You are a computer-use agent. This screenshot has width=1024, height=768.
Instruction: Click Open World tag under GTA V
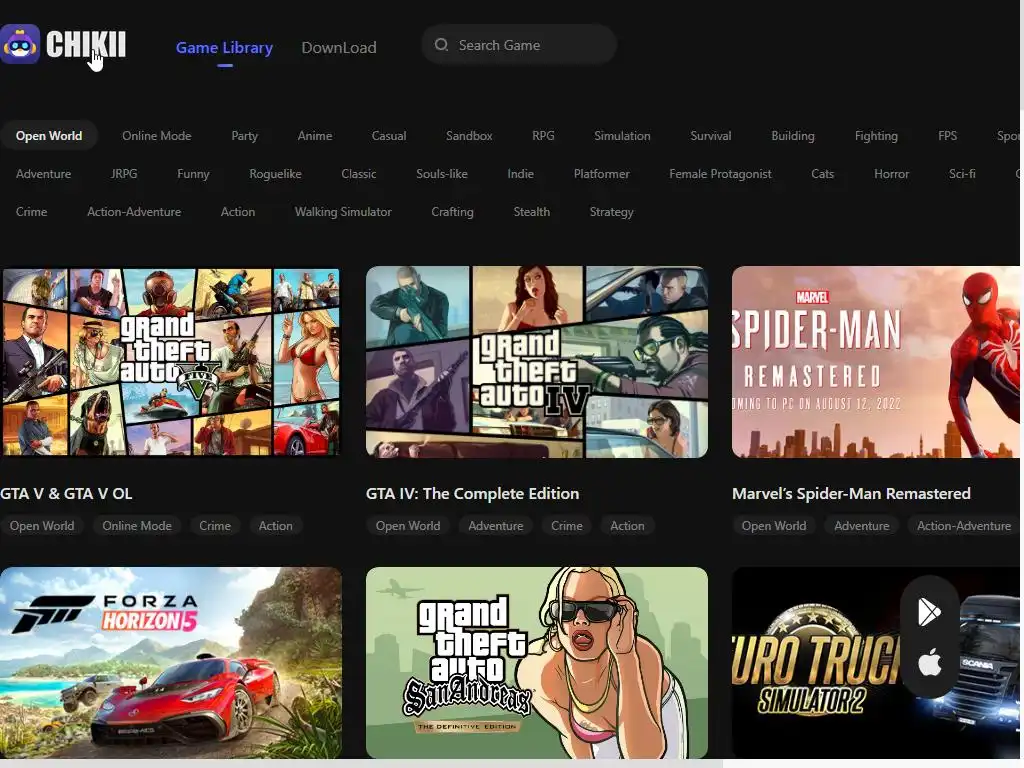42,526
